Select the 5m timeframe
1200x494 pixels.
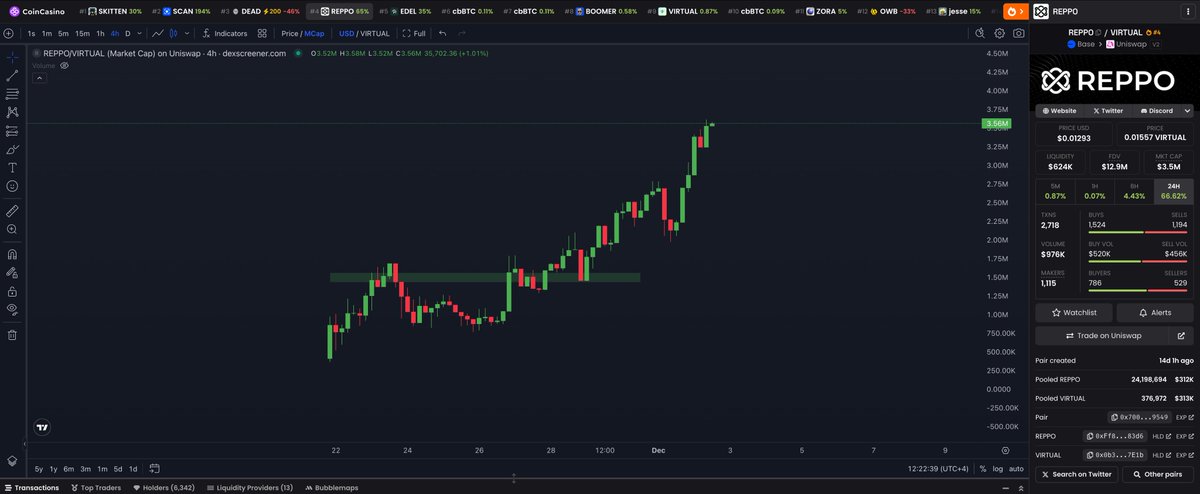(63, 33)
